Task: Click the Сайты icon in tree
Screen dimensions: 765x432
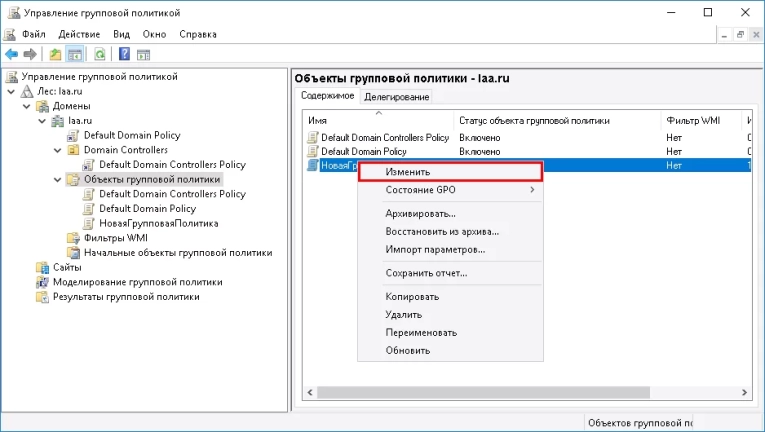Action: pos(42,267)
